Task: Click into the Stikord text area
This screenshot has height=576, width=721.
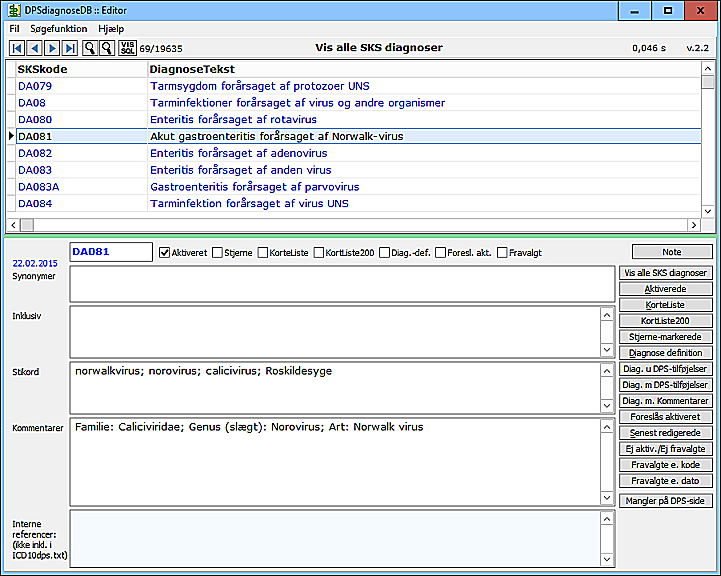Action: [335, 388]
